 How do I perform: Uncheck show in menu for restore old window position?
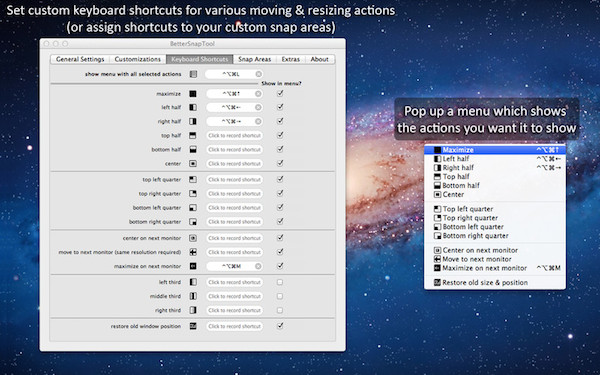(x=280, y=326)
